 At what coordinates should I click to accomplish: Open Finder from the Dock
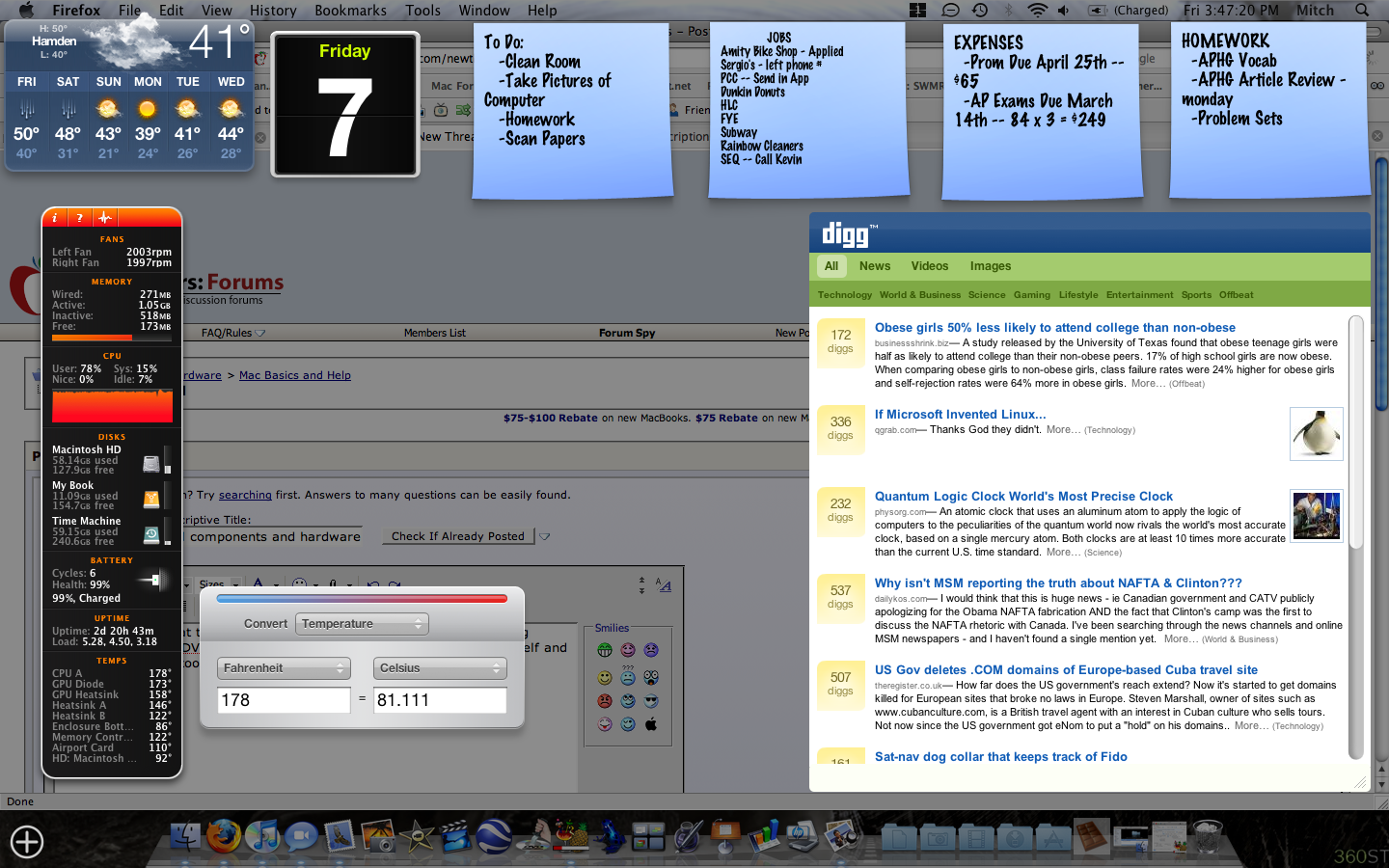click(186, 835)
